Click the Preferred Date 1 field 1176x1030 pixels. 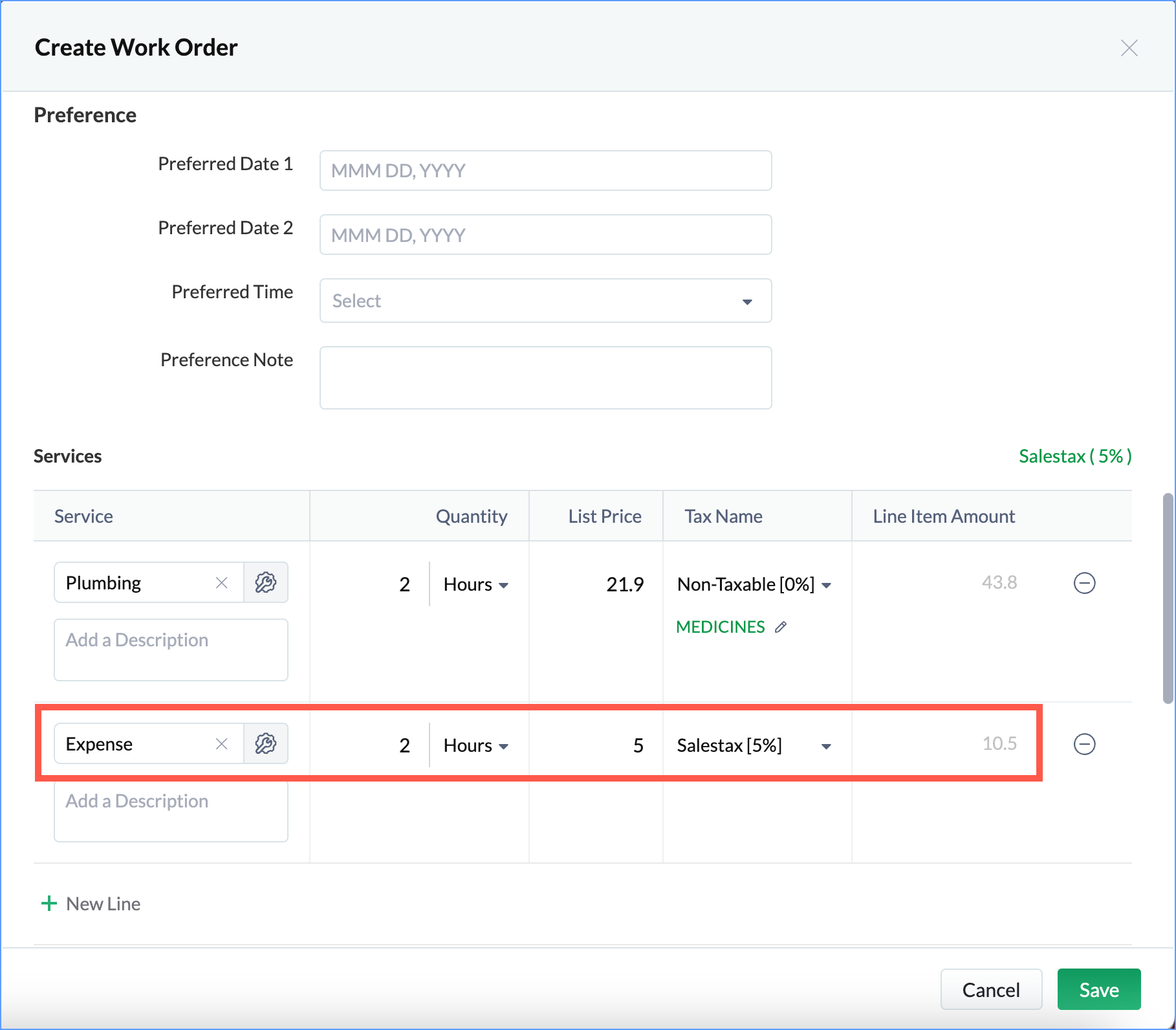(x=545, y=171)
